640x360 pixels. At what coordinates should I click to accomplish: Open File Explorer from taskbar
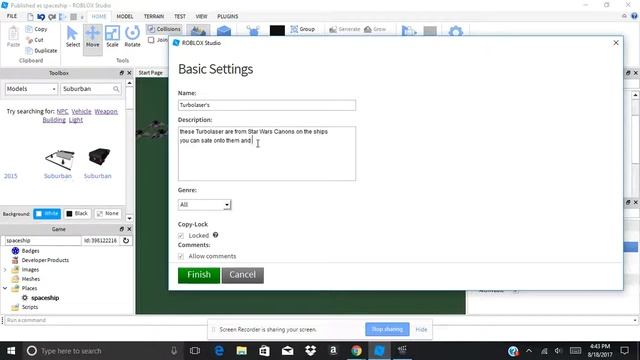[242, 351]
